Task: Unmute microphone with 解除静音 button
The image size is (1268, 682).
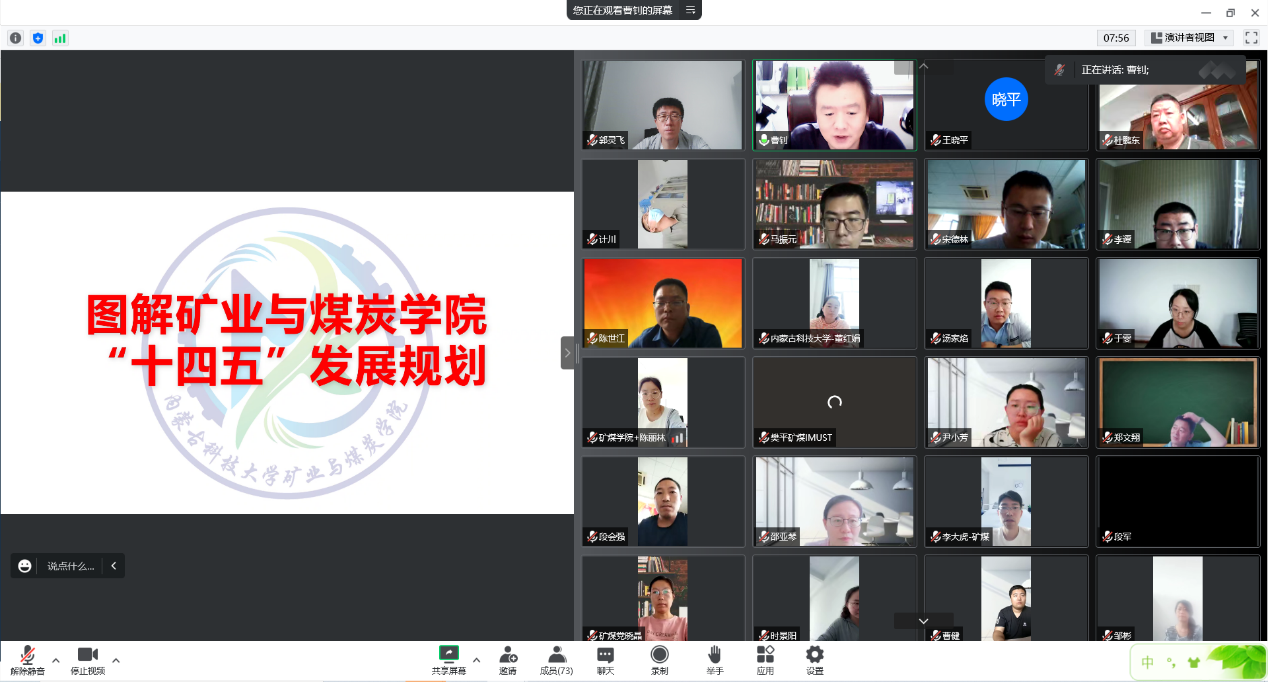Action: tap(27, 658)
